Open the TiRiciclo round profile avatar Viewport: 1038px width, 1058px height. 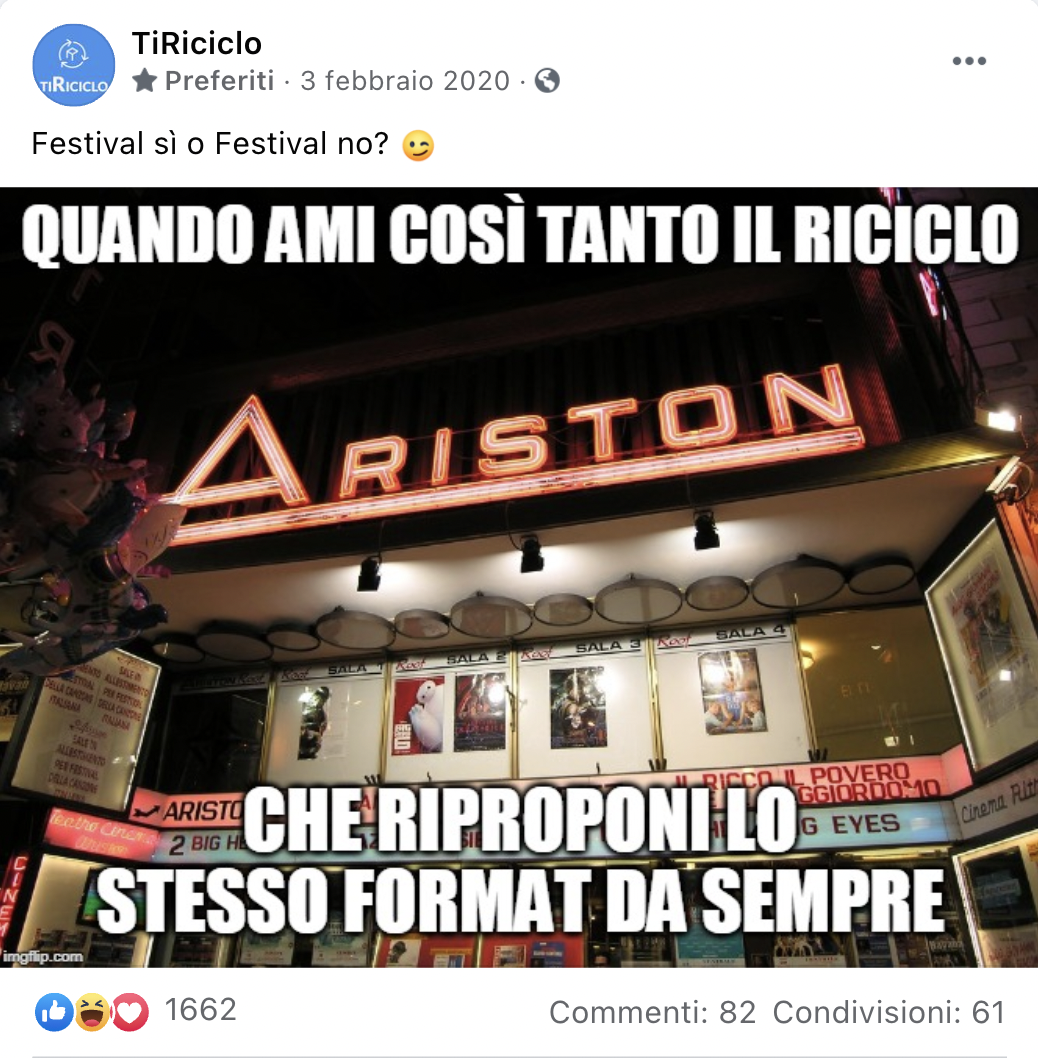tap(74, 65)
